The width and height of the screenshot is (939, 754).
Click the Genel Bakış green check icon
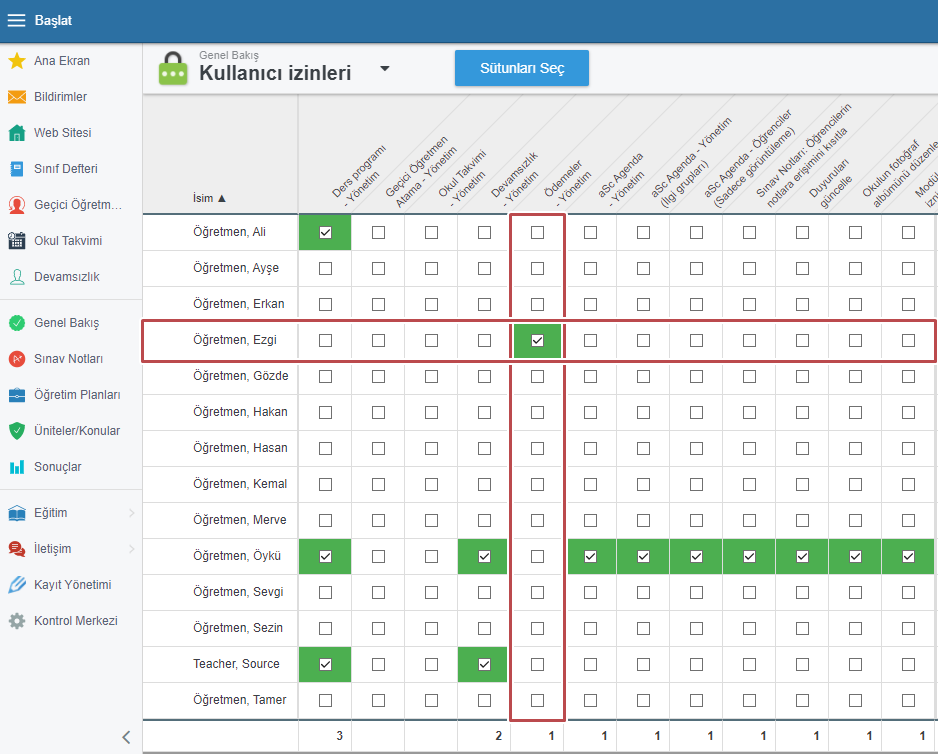click(17, 323)
